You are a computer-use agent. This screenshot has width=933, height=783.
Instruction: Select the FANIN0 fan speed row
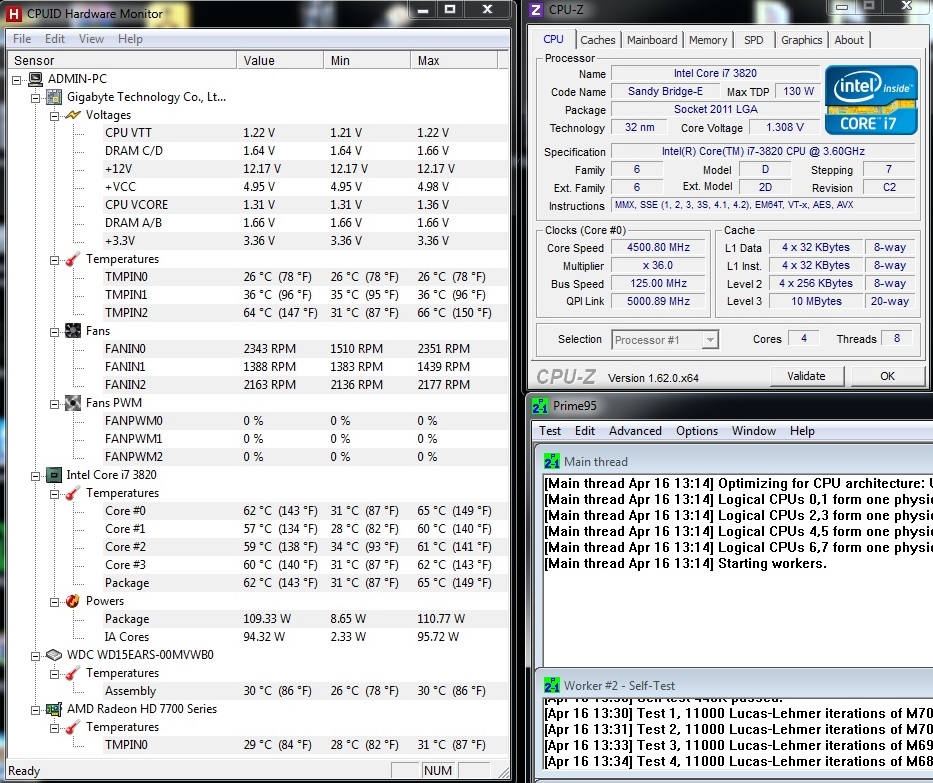pos(306,349)
